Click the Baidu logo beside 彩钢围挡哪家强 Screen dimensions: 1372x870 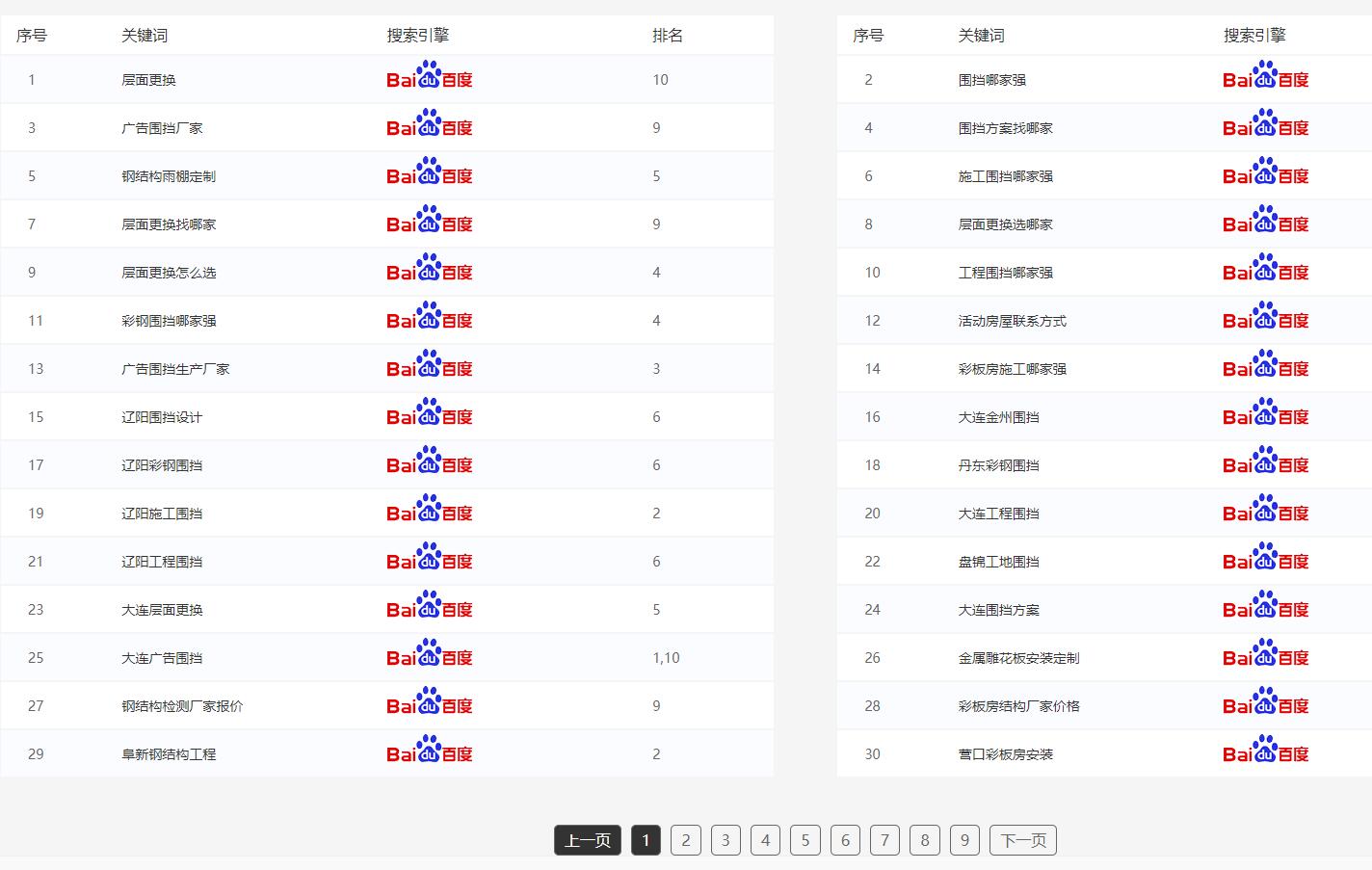[x=430, y=316]
